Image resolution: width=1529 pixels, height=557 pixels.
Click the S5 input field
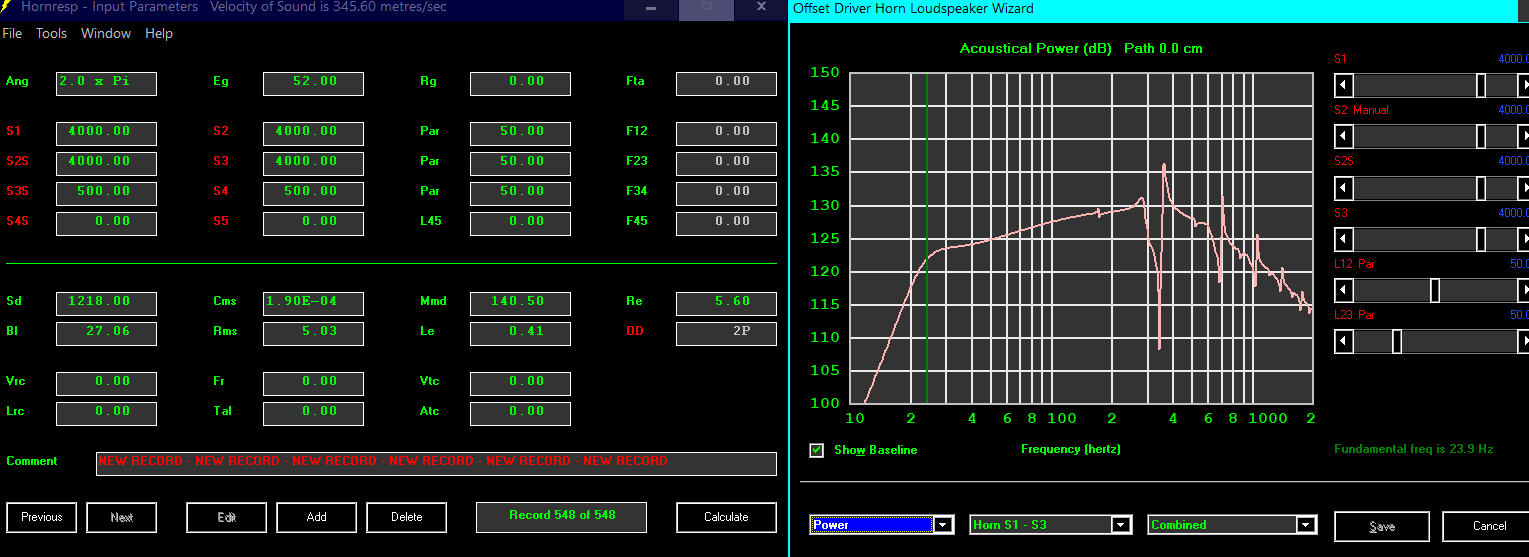313,223
